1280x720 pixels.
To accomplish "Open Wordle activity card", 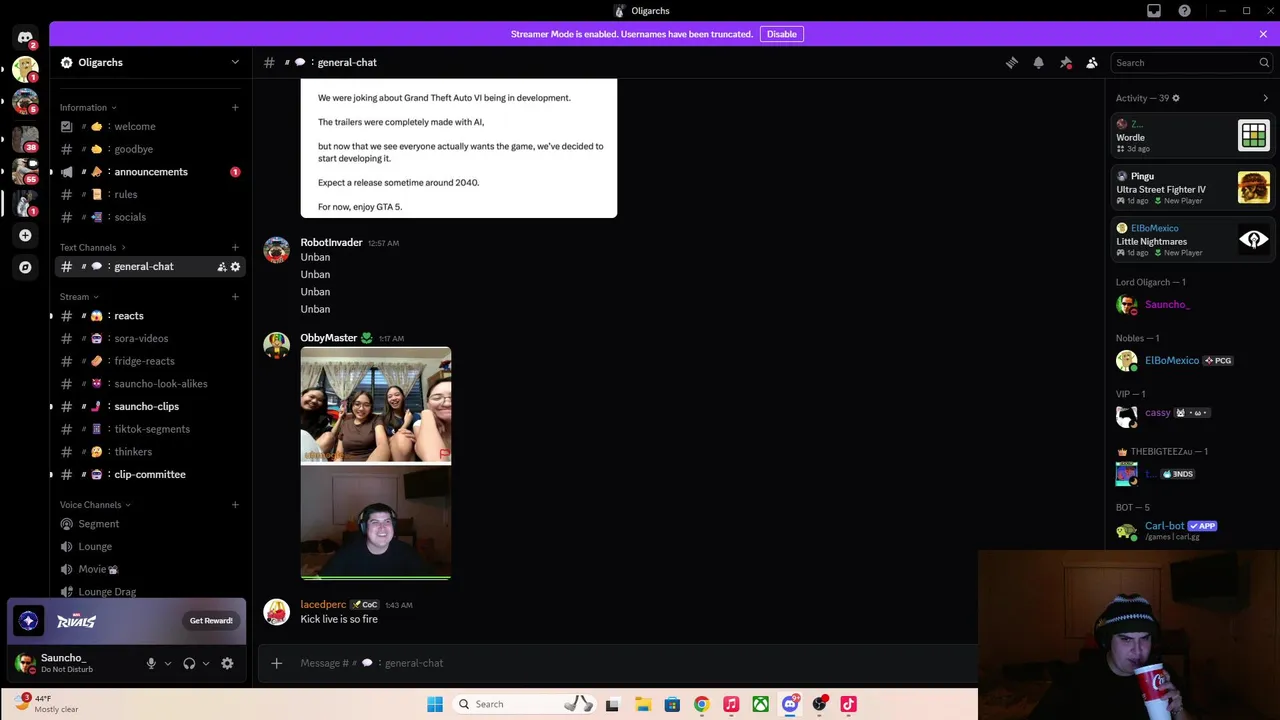I will pos(1193,134).
